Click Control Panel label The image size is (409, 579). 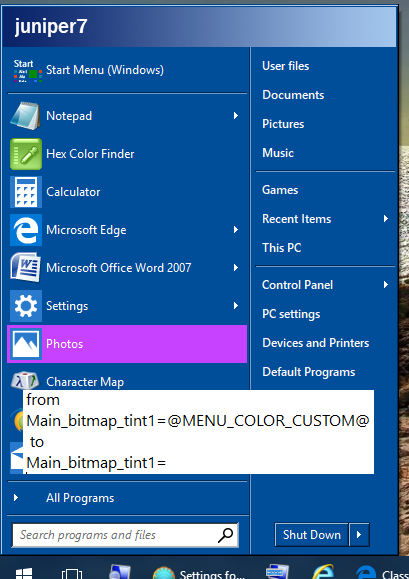tap(298, 285)
